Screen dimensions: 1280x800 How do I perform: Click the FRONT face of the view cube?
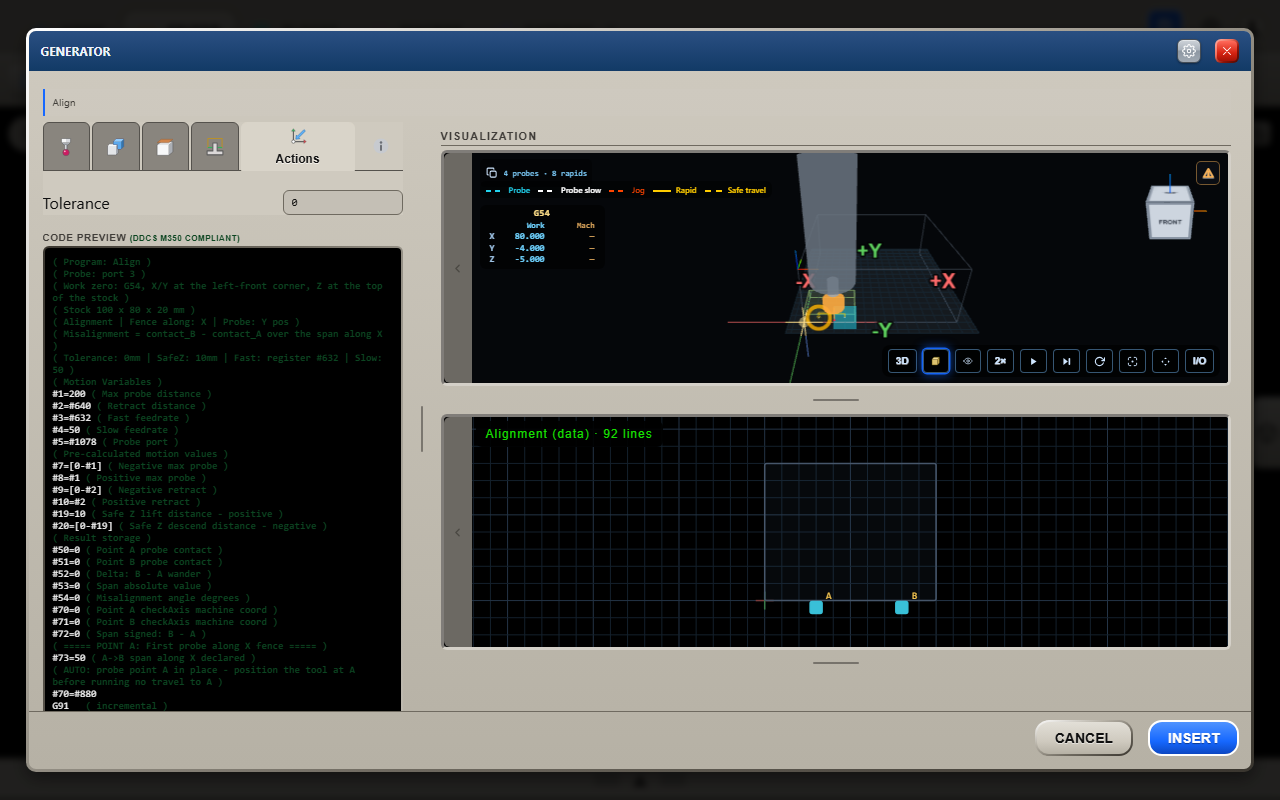pyautogui.click(x=1169, y=222)
